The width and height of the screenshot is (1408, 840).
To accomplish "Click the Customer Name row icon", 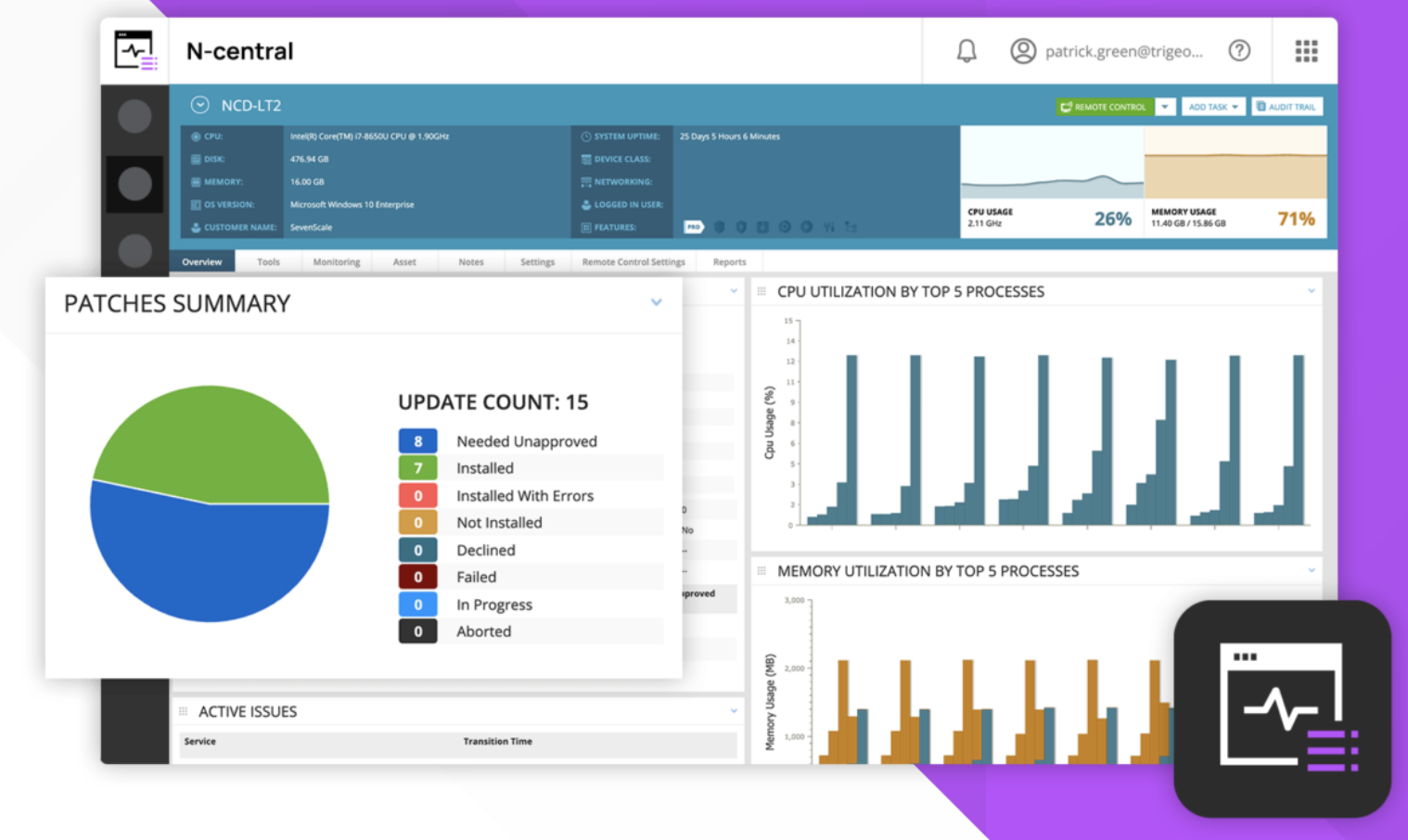I will coord(196,227).
